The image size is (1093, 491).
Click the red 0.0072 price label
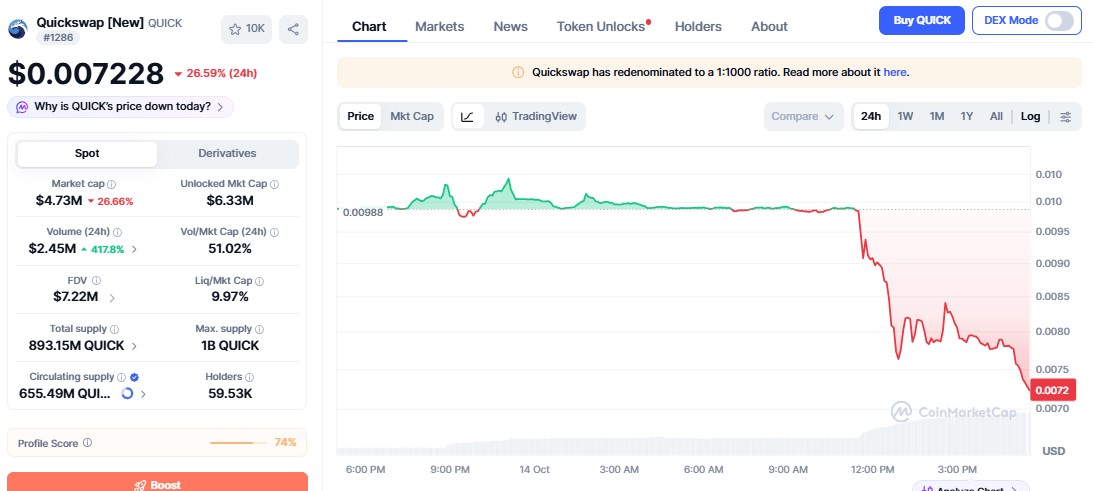click(x=1053, y=390)
